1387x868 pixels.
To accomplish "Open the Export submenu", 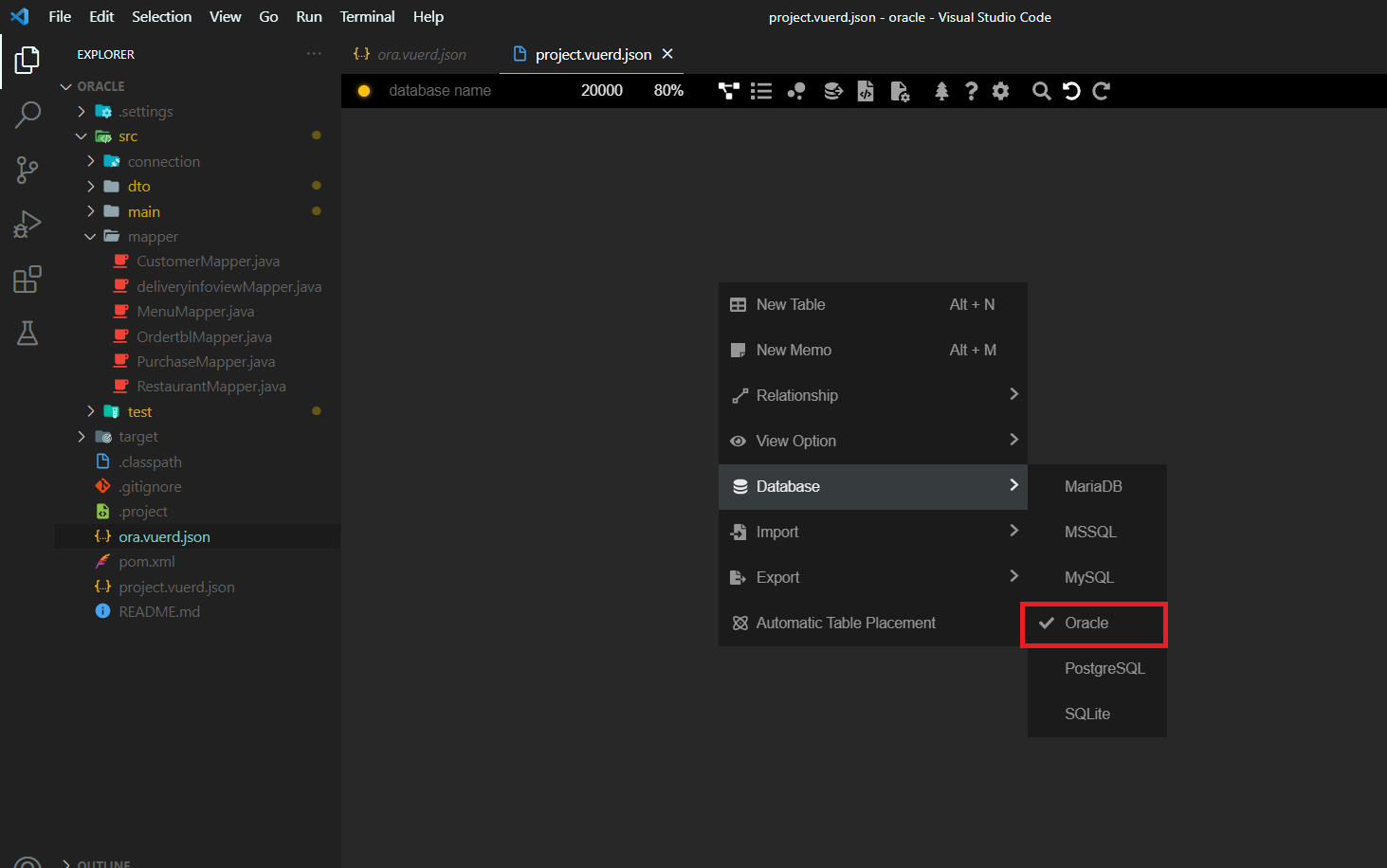I will coord(873,578).
